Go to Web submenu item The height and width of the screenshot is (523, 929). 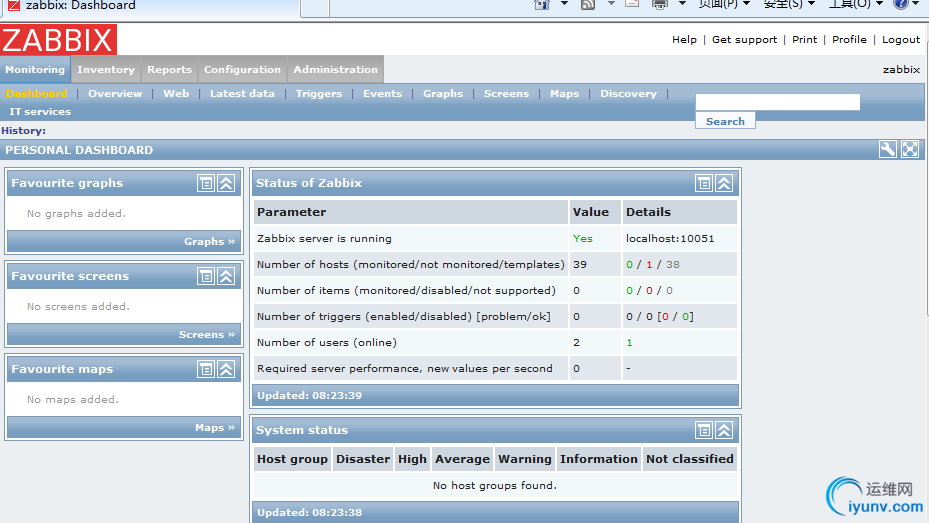[x=176, y=94]
